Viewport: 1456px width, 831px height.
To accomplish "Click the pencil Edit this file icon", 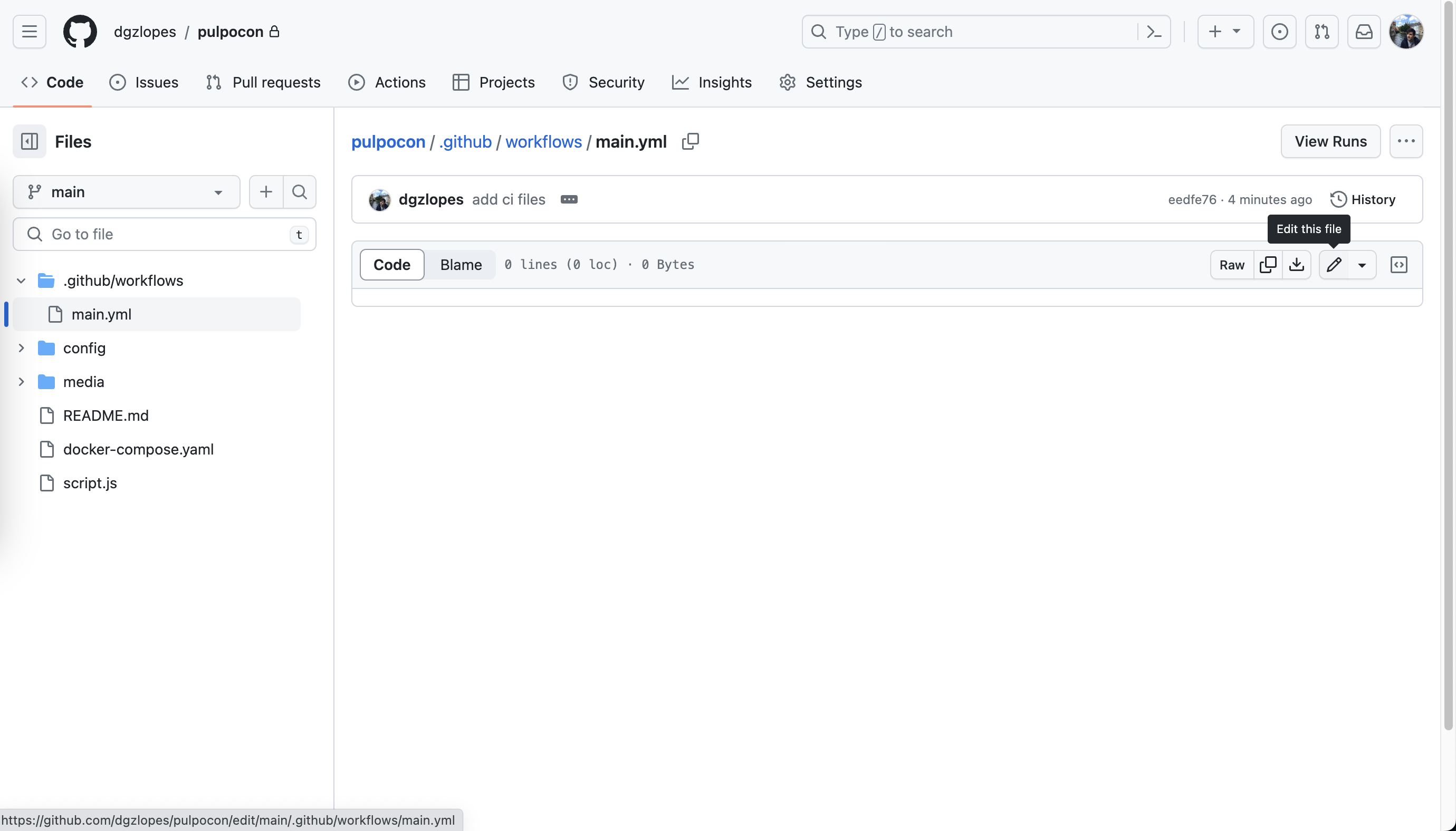I will (x=1333, y=265).
